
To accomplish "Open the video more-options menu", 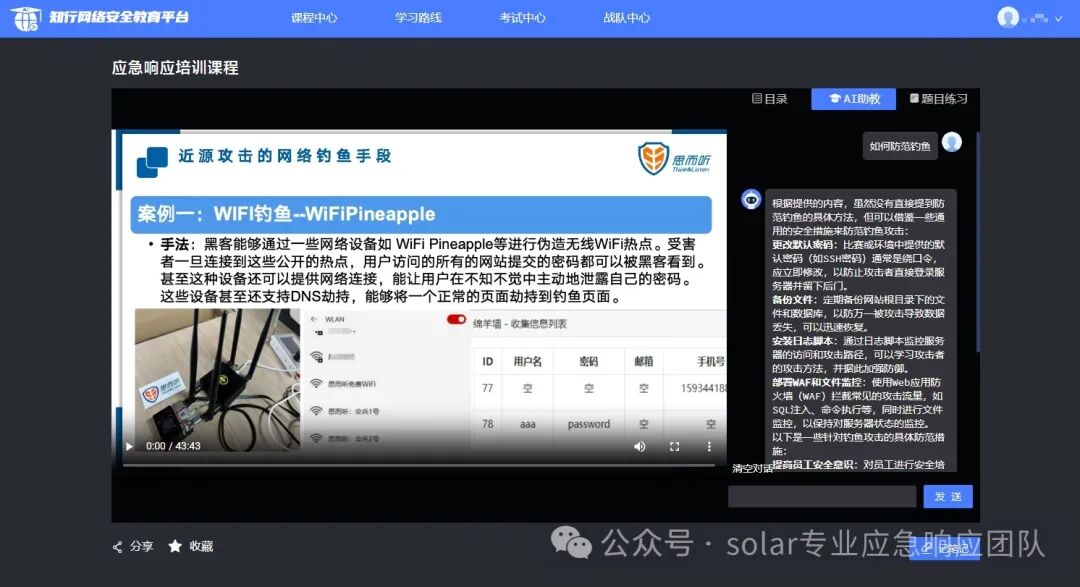I will pyautogui.click(x=709, y=446).
